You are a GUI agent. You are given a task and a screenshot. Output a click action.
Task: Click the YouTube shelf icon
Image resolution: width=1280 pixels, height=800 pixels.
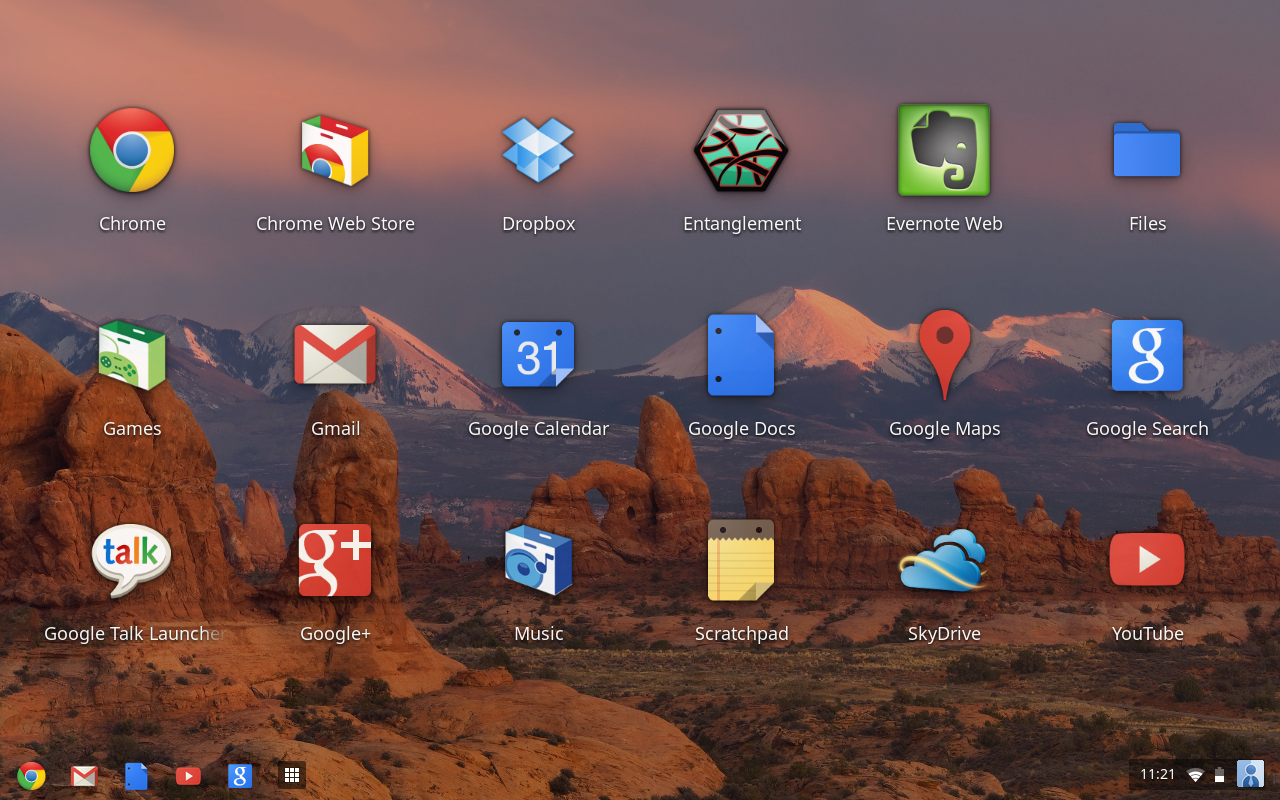pyautogui.click(x=188, y=775)
